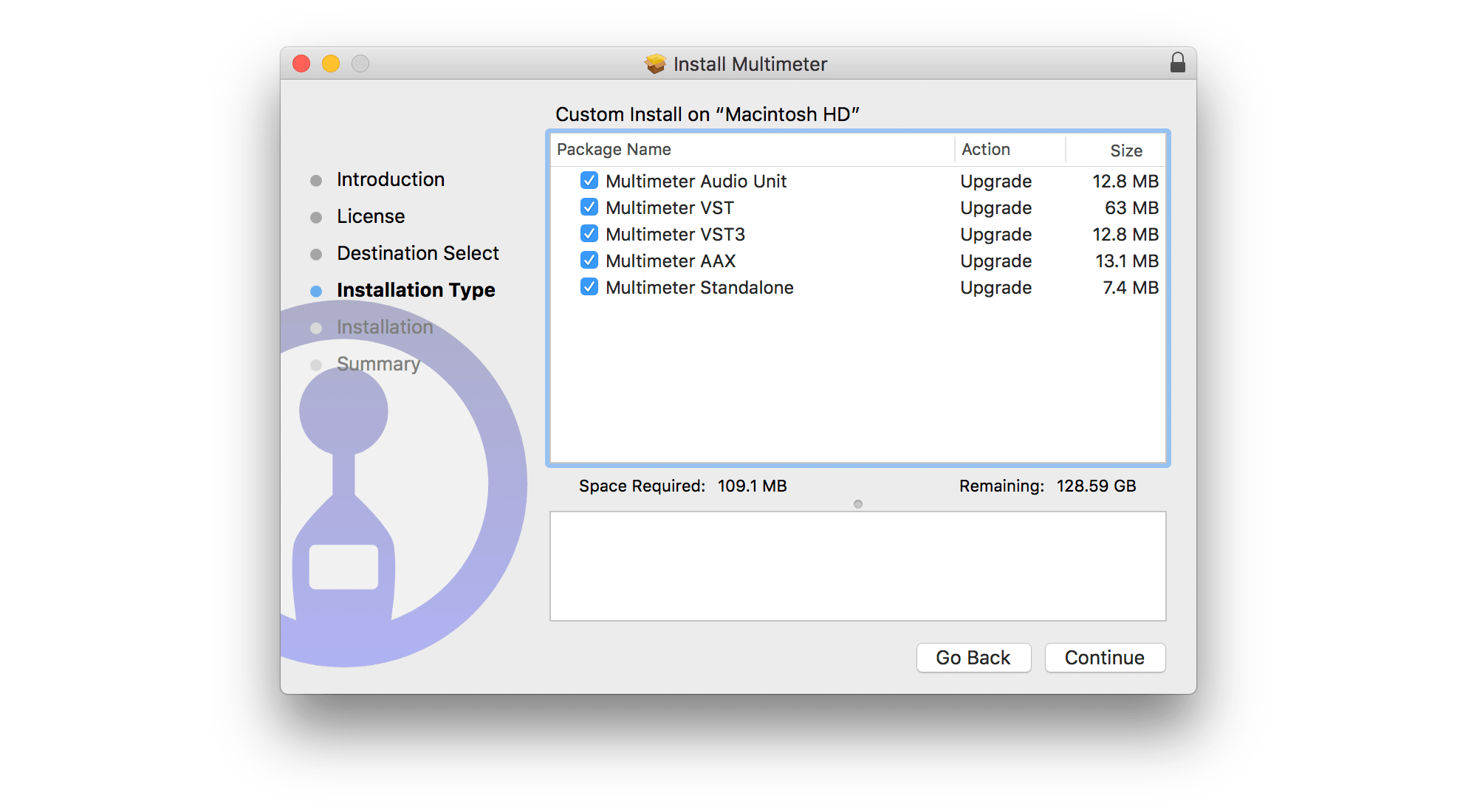Toggle Multimeter AAX checkbox

[589, 260]
